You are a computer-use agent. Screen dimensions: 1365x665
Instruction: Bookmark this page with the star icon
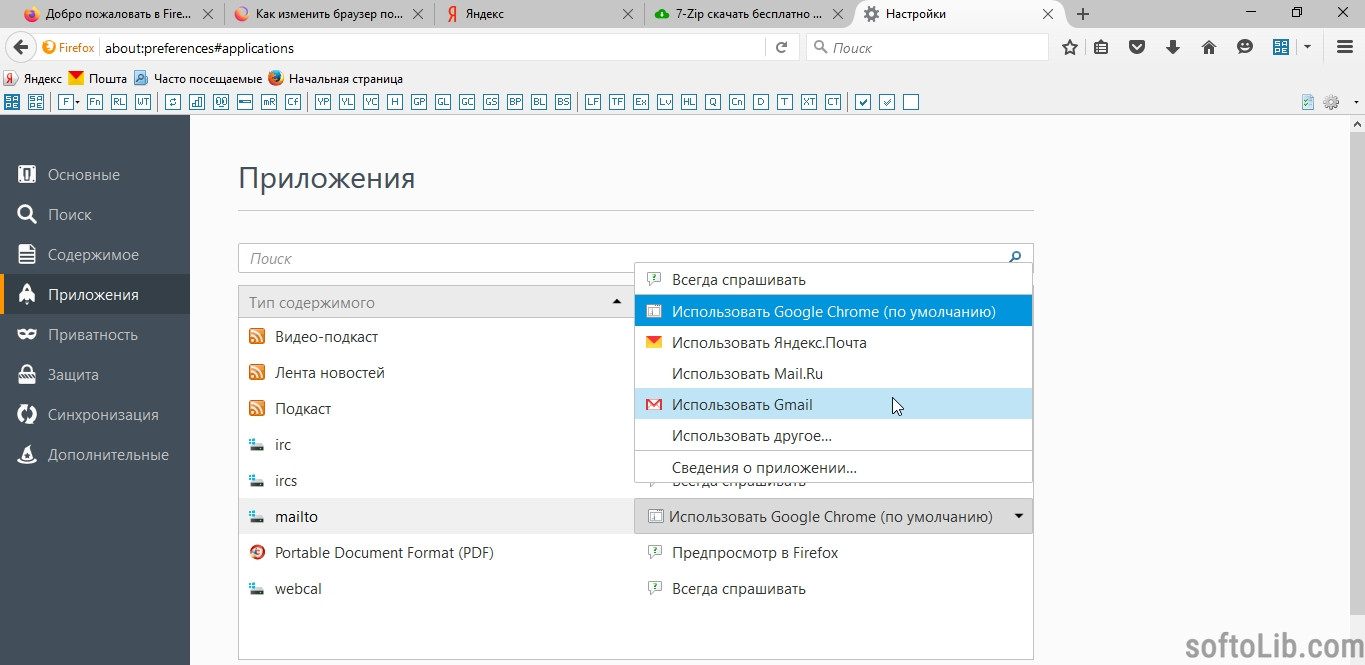click(x=1070, y=47)
